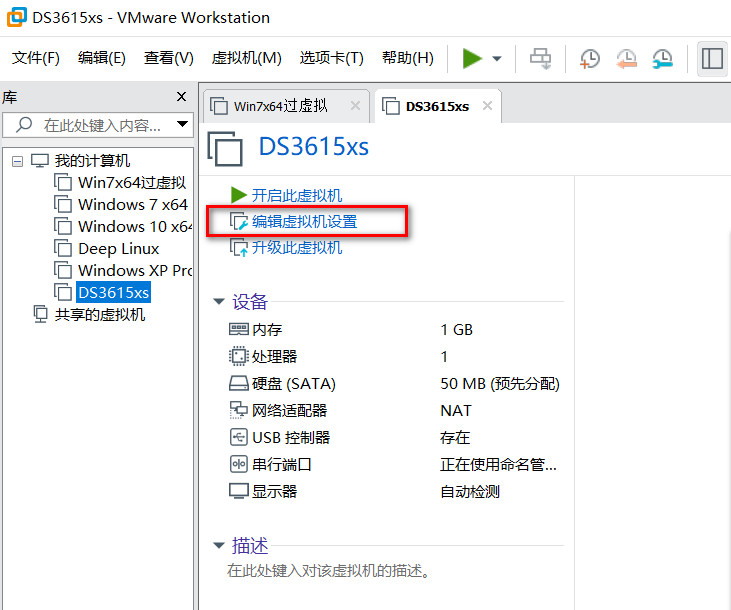
Task: Click the VMware Workstation title bar logo
Action: [x=17, y=17]
